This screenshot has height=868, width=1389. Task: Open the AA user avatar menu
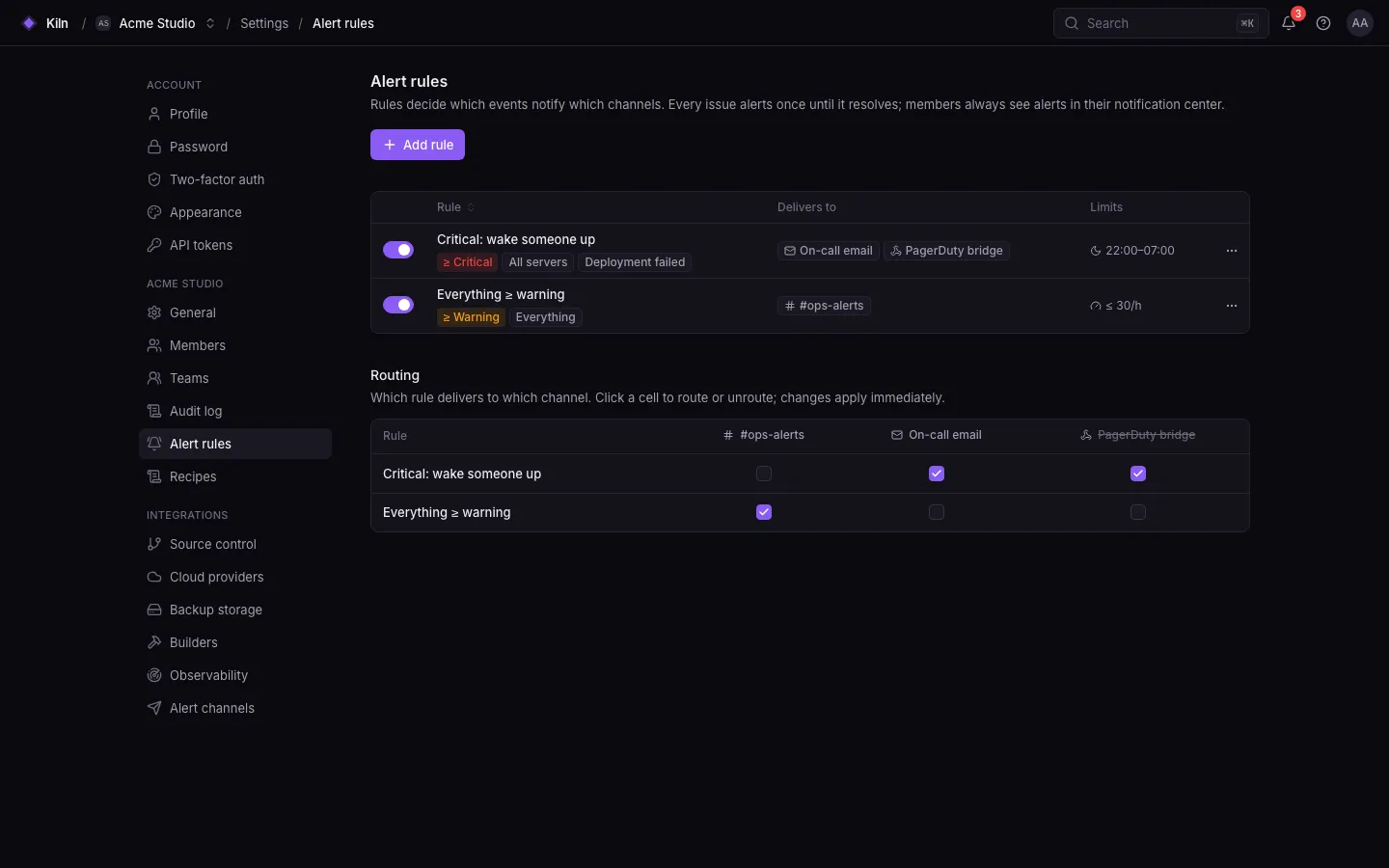click(x=1360, y=23)
